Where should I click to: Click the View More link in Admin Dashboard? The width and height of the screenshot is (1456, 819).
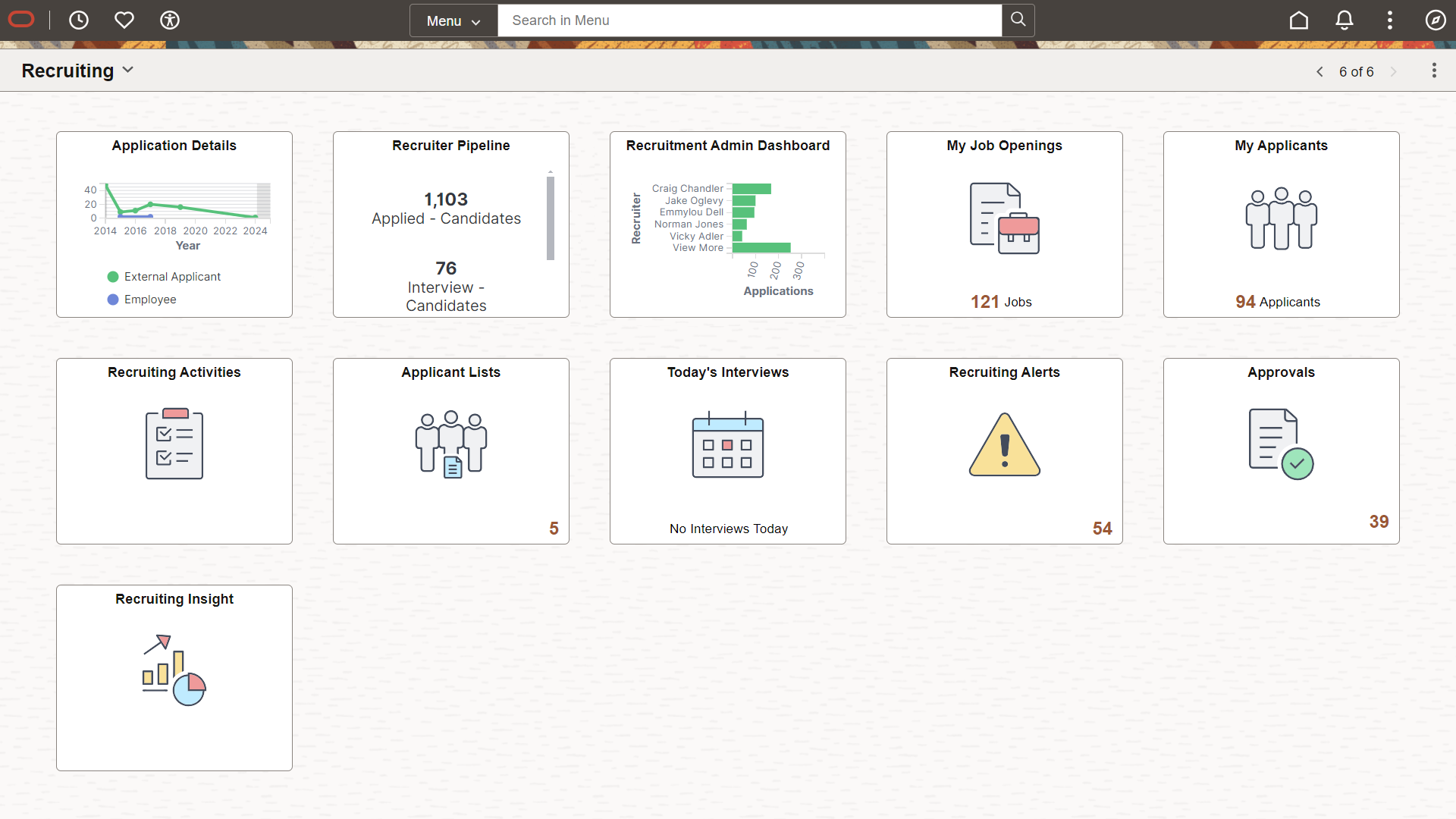pyautogui.click(x=697, y=247)
